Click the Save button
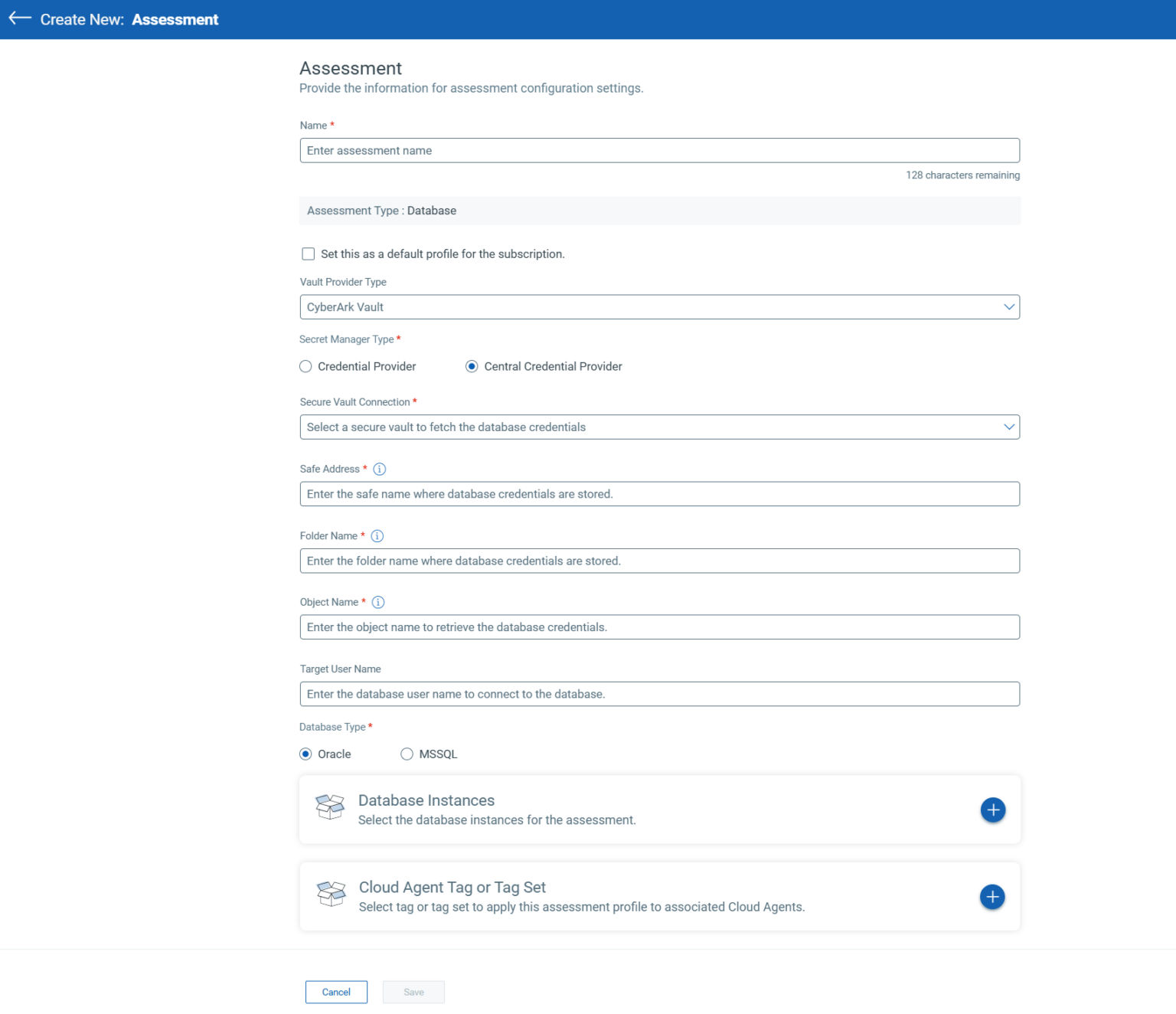1176x1014 pixels. point(413,992)
